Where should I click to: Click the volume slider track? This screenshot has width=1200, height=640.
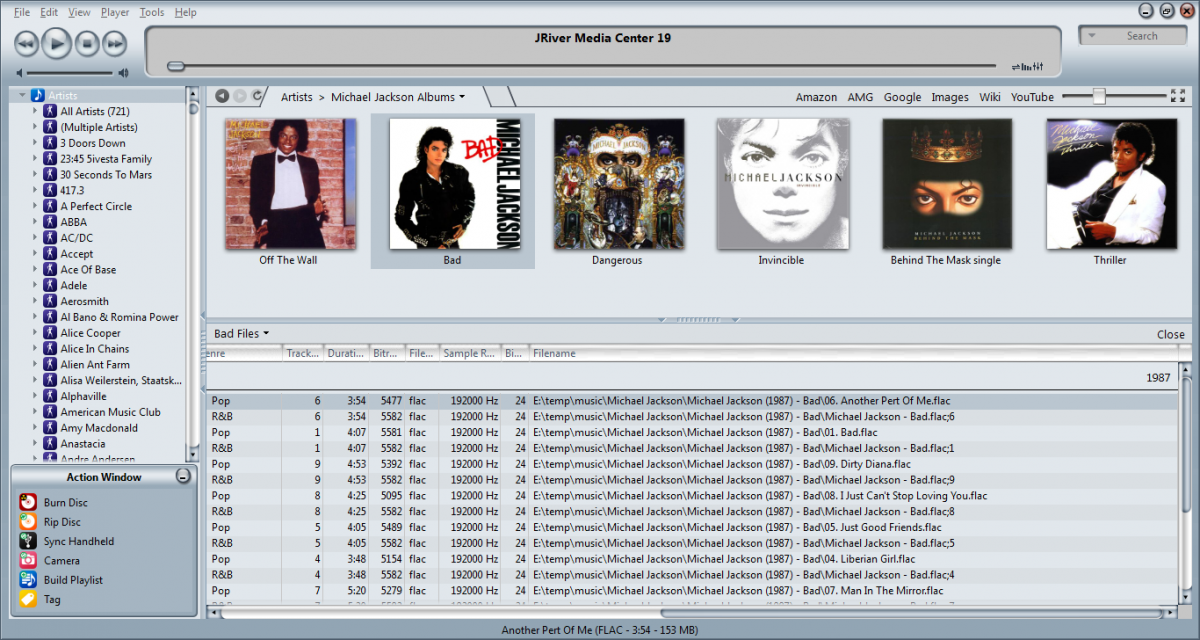71,73
